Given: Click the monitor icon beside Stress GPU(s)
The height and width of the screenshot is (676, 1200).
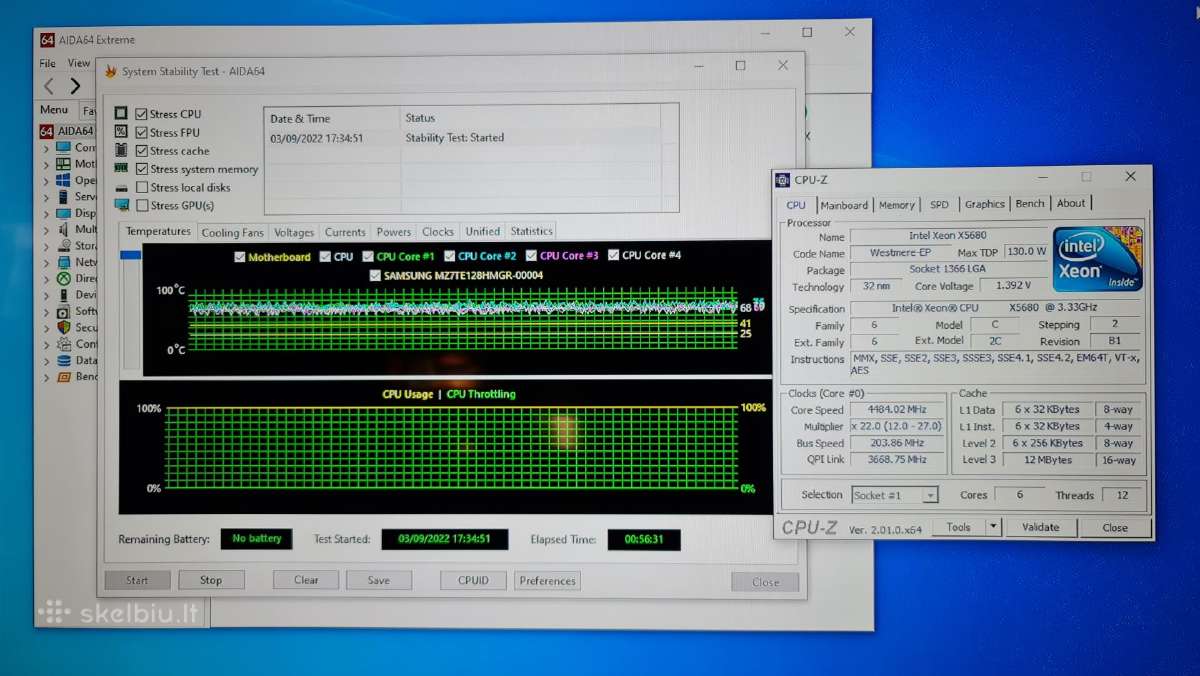Looking at the screenshot, I should (121, 205).
